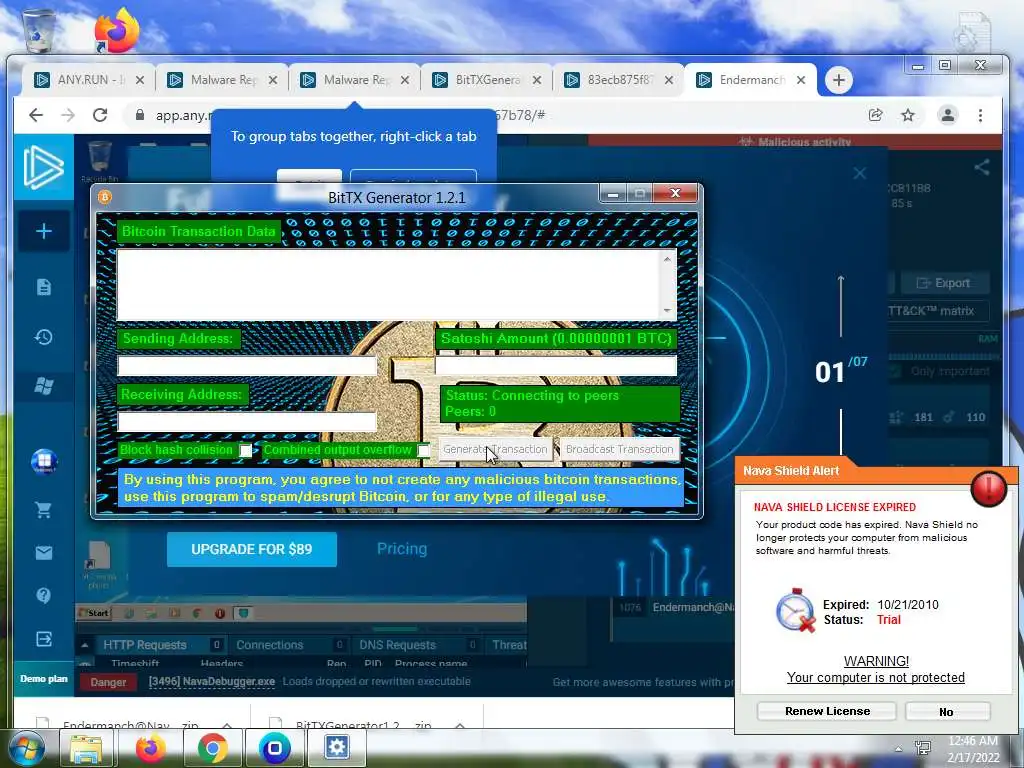Show hidden icons in the system tray
The image size is (1024, 768).
click(x=899, y=748)
